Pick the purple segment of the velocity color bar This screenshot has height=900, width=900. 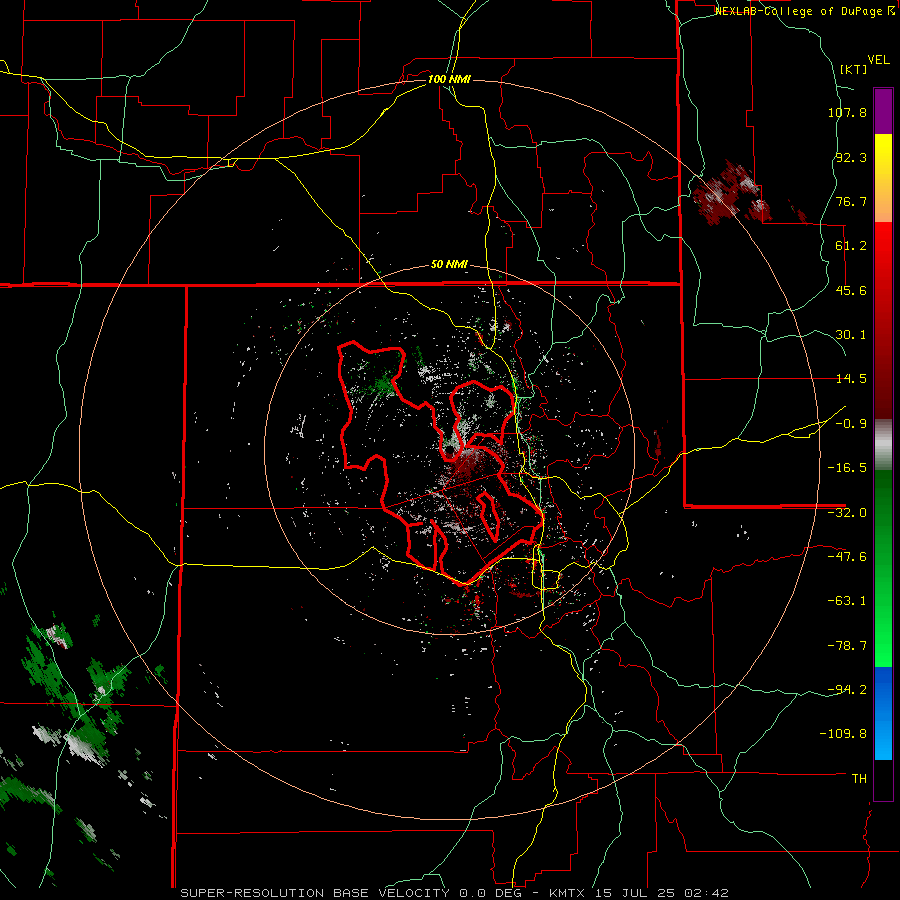coord(883,111)
